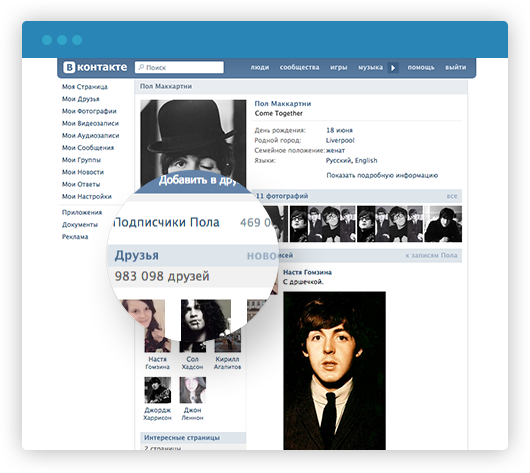Viewport: 530px width, 473px height.
Task: Open the last photo thumbnail in strip
Action: point(443,224)
